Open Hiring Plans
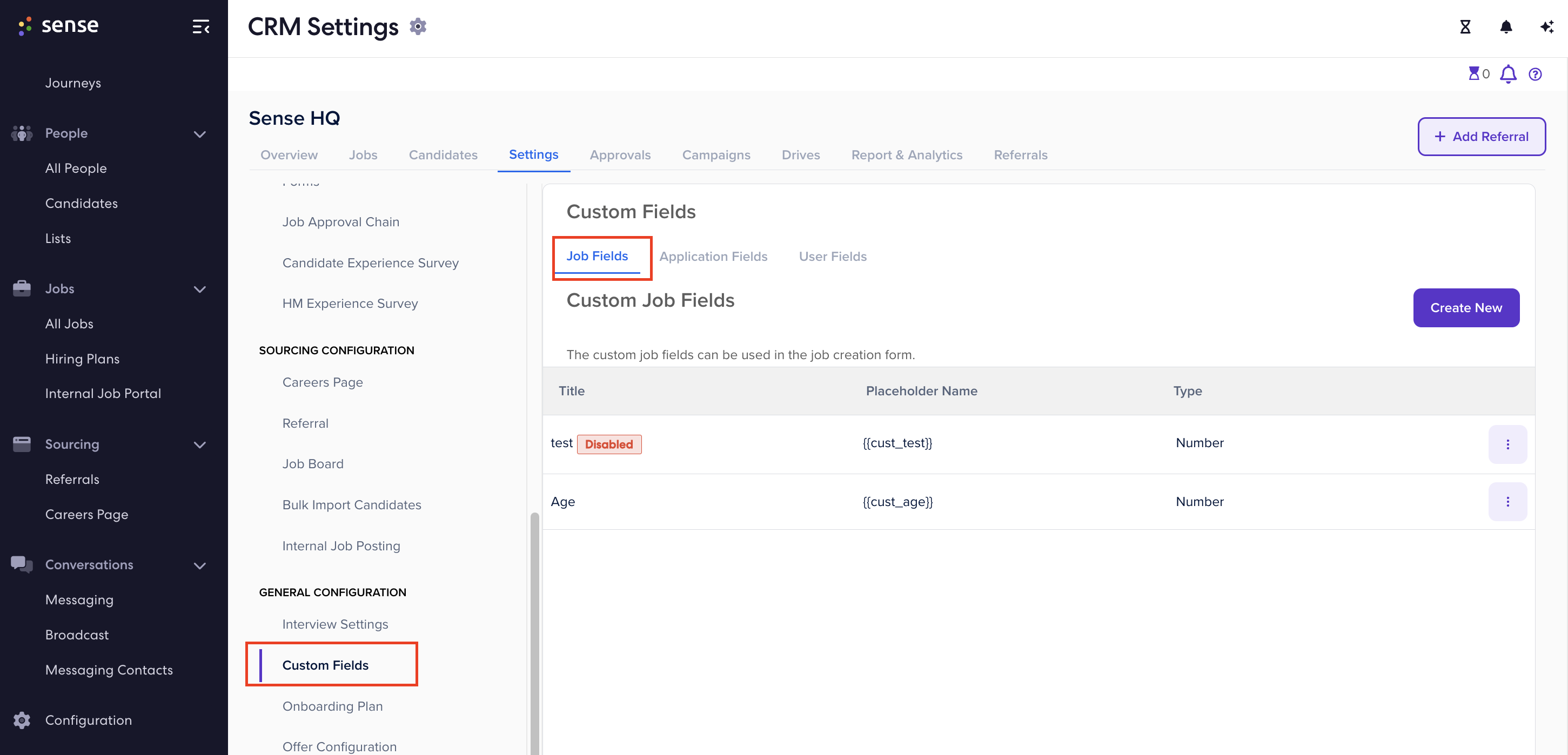The image size is (1568, 755). click(x=82, y=359)
